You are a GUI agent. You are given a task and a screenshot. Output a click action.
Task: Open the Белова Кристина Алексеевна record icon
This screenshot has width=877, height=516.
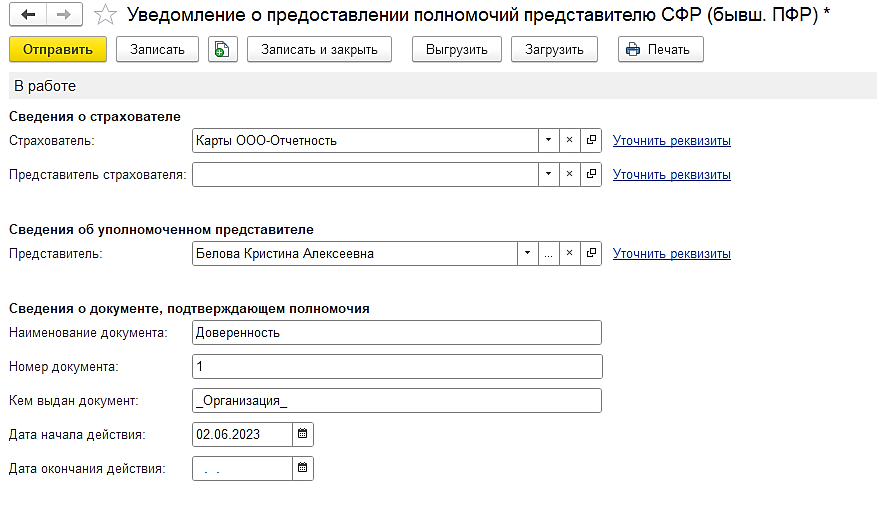(x=591, y=254)
